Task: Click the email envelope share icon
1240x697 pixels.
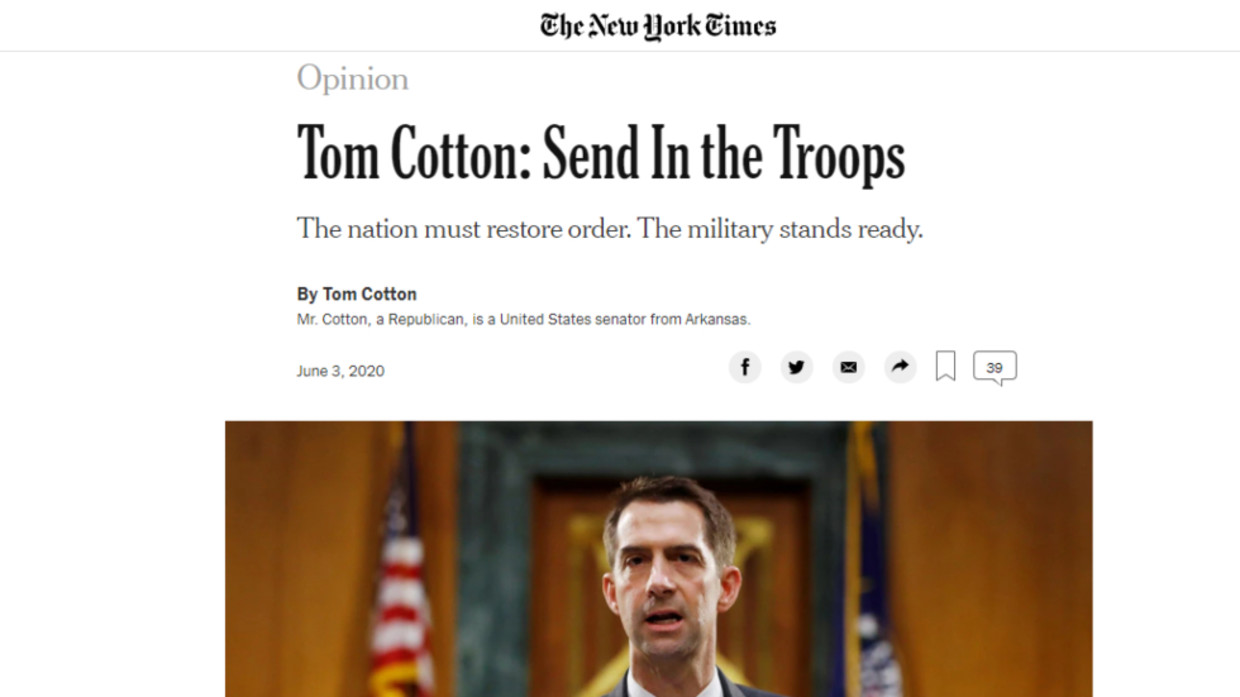Action: coord(848,367)
